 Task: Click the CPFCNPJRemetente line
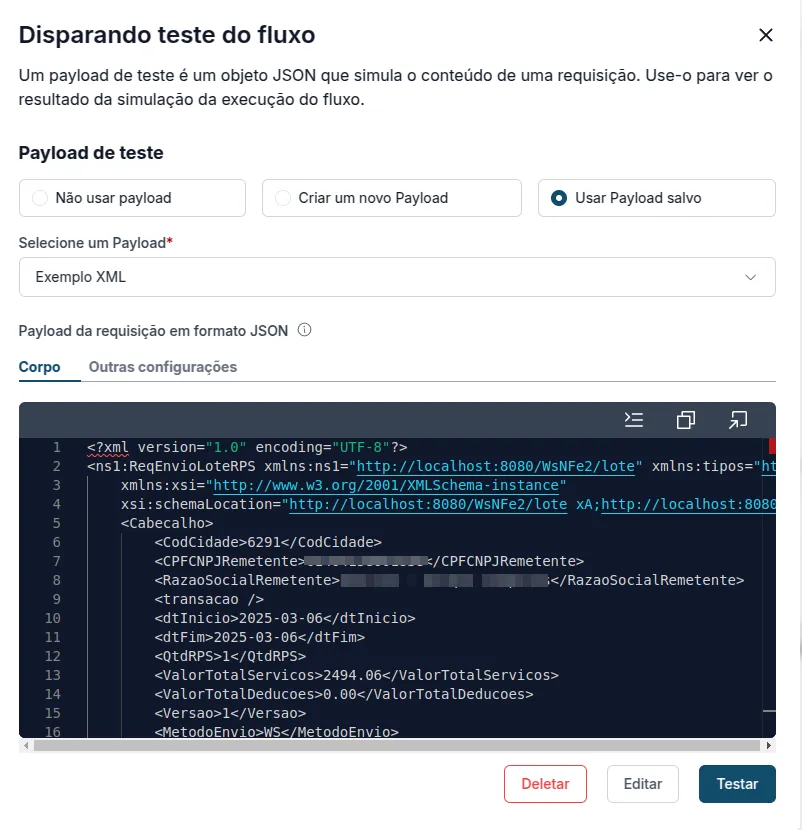click(x=369, y=561)
